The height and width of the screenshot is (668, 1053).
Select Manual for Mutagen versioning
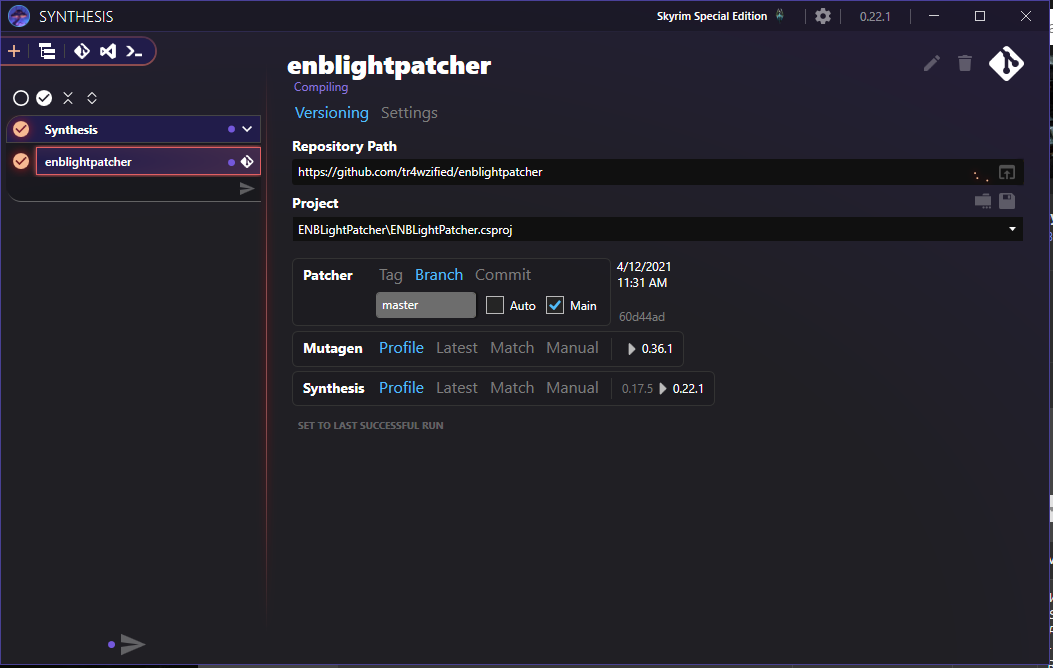(572, 348)
